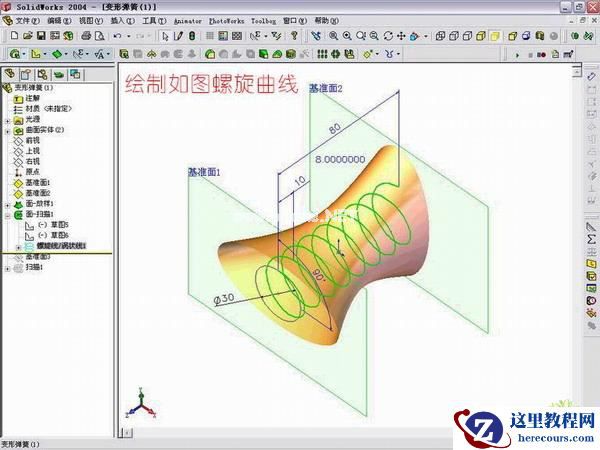Viewport: 600px width, 450px height.
Task: Click the Linear Pattern icon
Action: 322,54
